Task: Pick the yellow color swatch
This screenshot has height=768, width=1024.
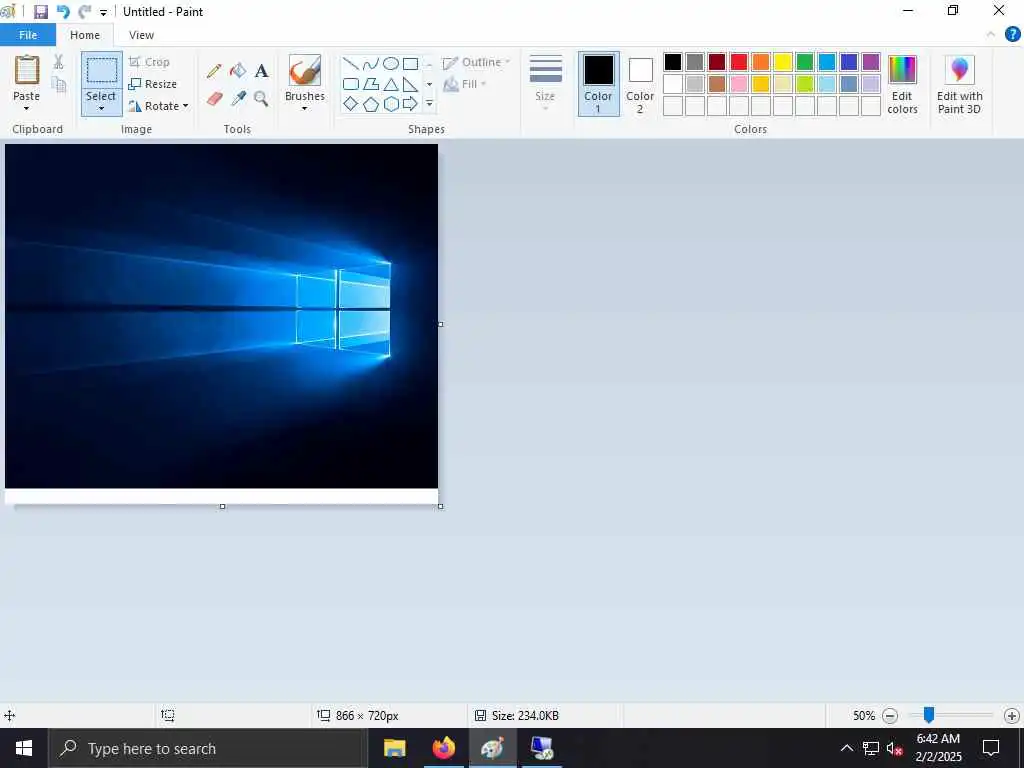Action: (x=782, y=62)
